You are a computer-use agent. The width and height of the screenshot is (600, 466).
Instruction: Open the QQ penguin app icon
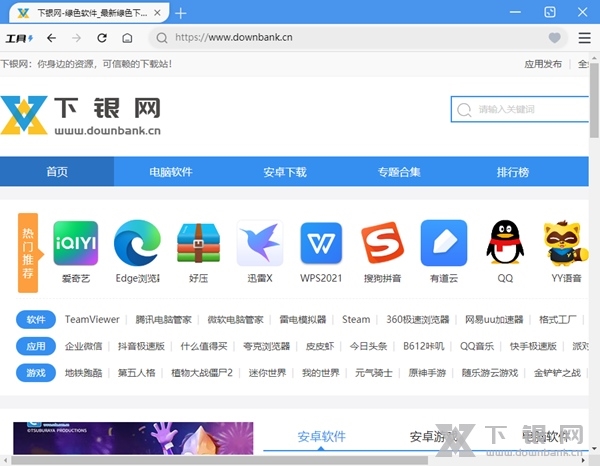click(x=505, y=242)
